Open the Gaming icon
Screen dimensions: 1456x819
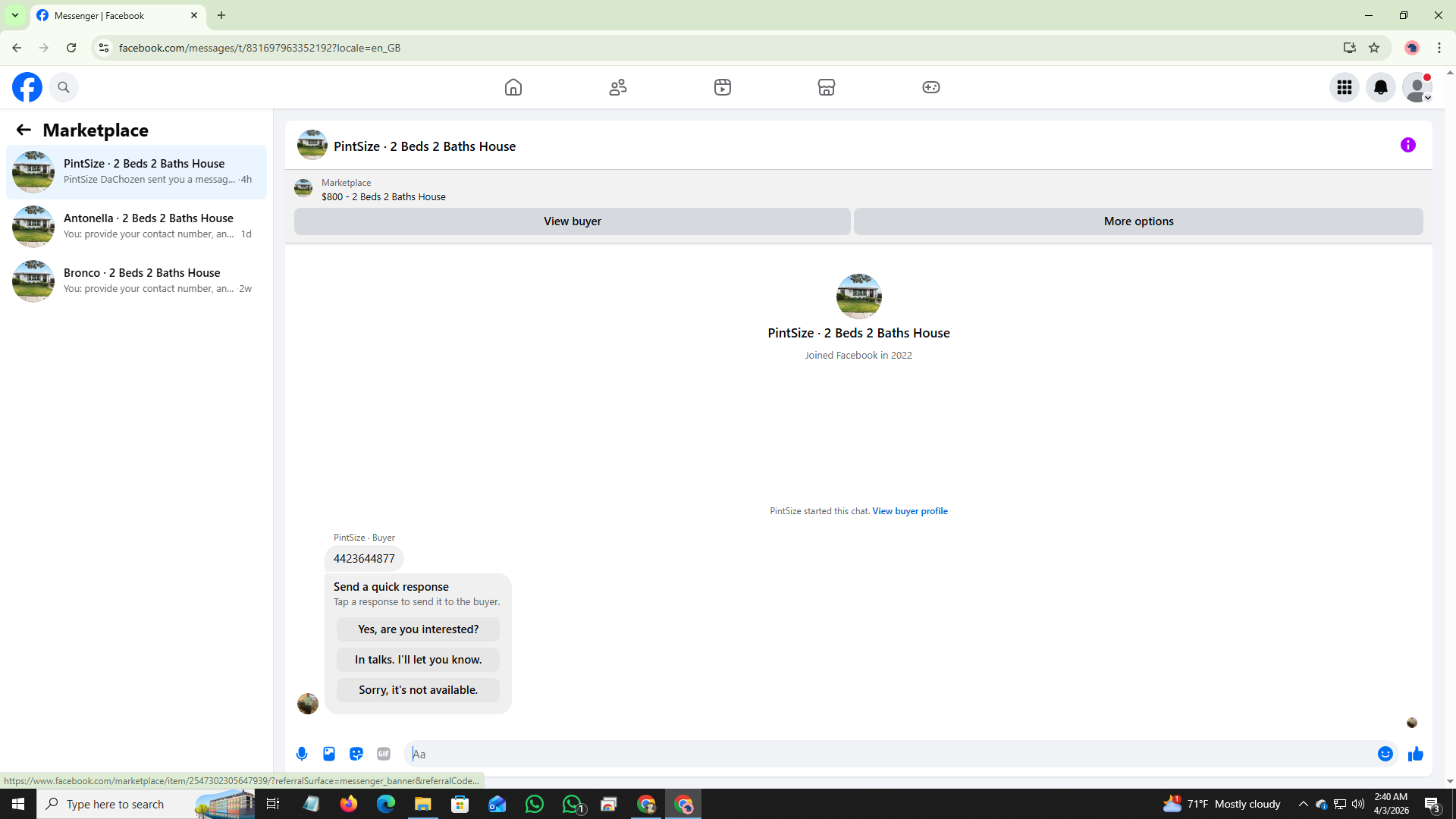pyautogui.click(x=931, y=87)
